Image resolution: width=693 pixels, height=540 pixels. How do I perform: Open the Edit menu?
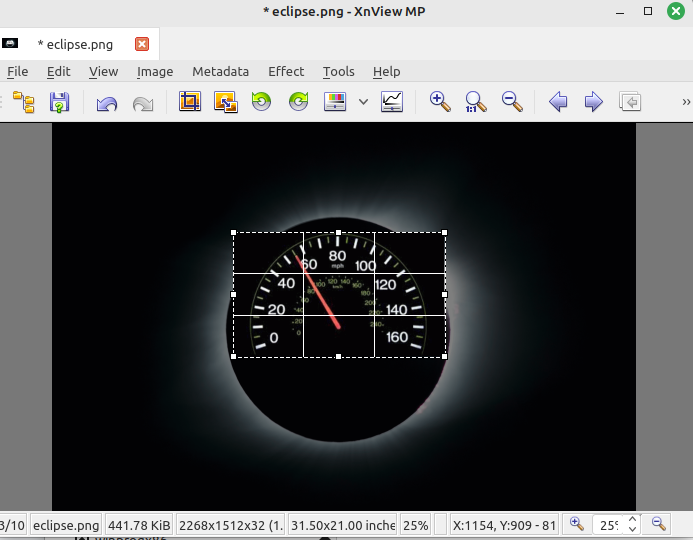click(x=59, y=72)
